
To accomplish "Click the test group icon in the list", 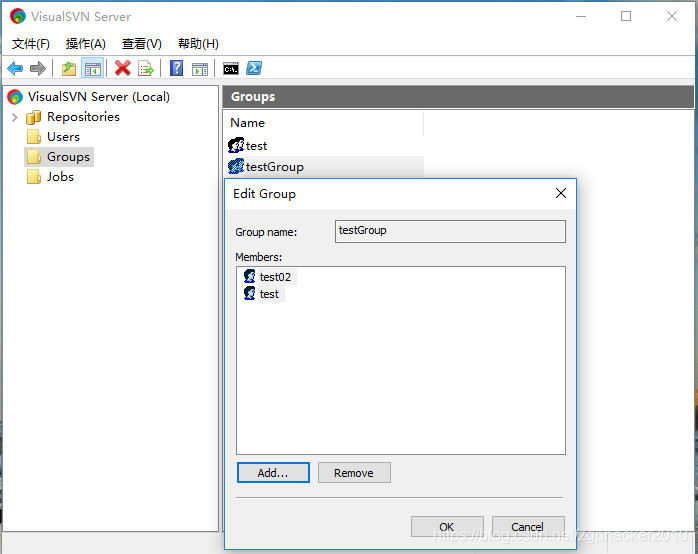I will point(236,145).
